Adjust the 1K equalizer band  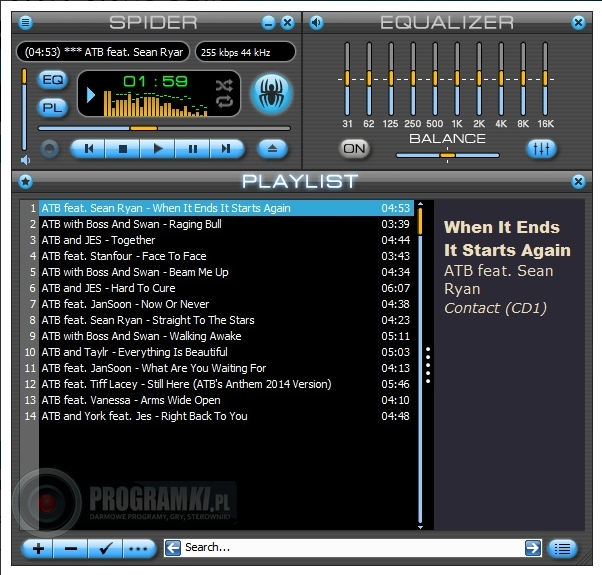click(x=457, y=79)
